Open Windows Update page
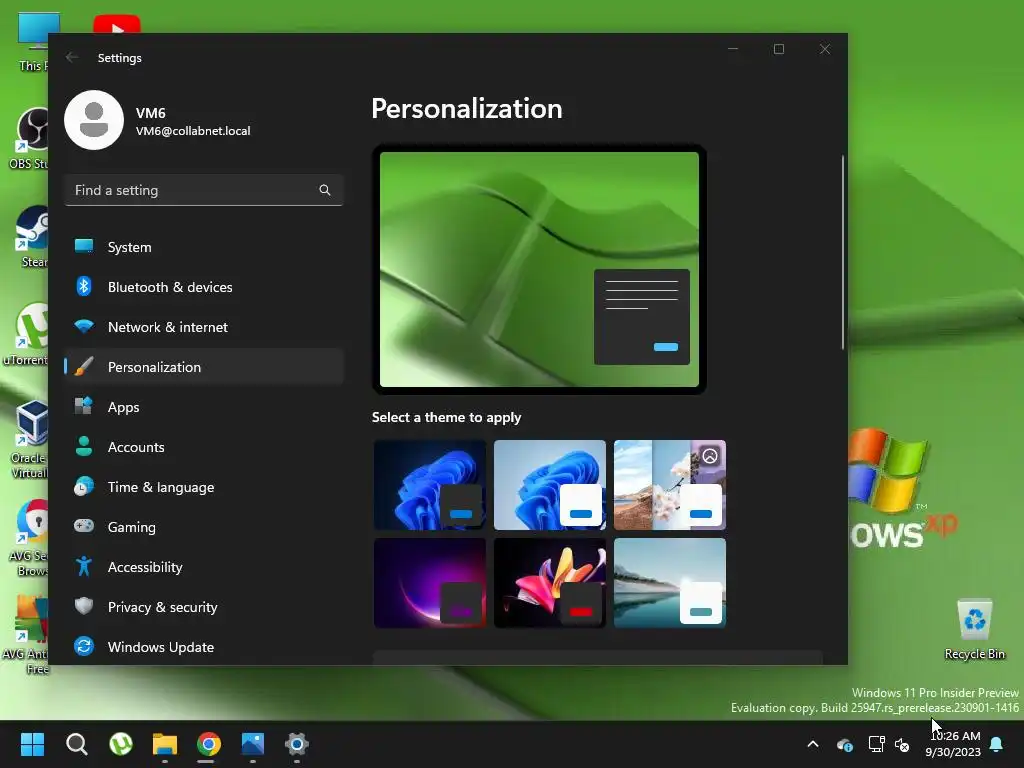This screenshot has width=1024, height=768. (204, 647)
